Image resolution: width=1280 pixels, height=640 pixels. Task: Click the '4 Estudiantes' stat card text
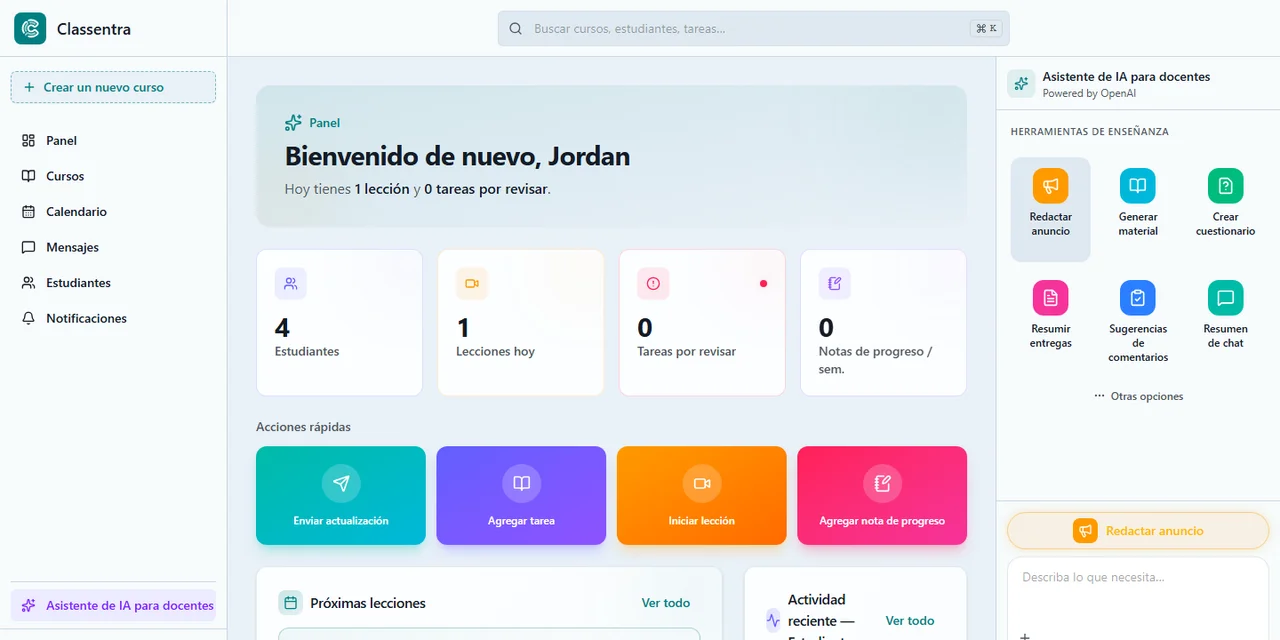pos(307,338)
